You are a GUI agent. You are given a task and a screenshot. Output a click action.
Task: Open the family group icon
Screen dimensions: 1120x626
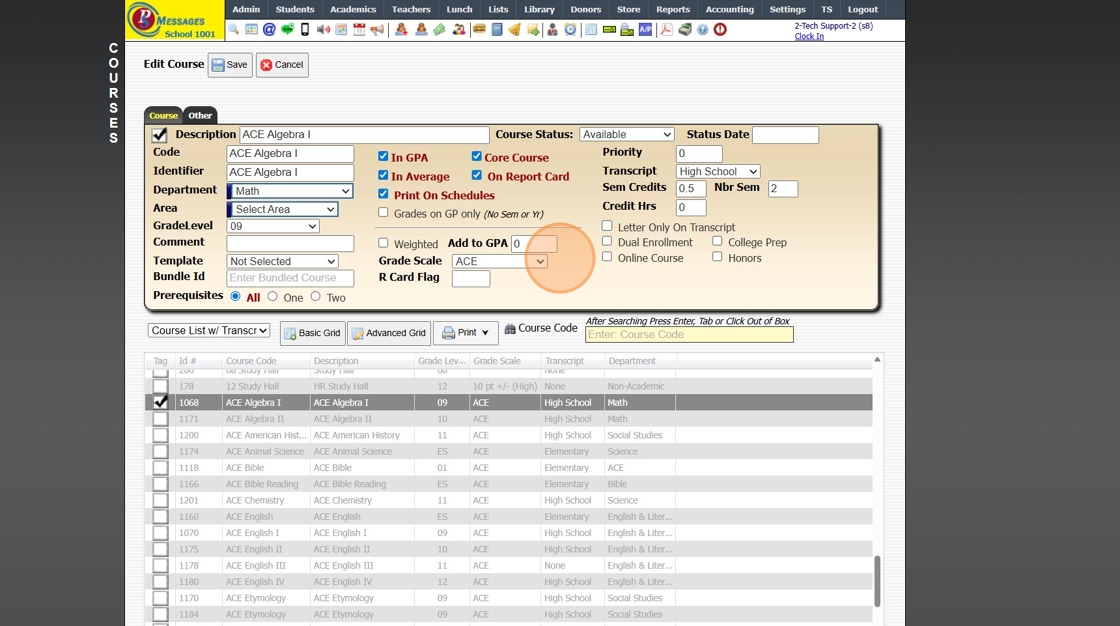(459, 29)
